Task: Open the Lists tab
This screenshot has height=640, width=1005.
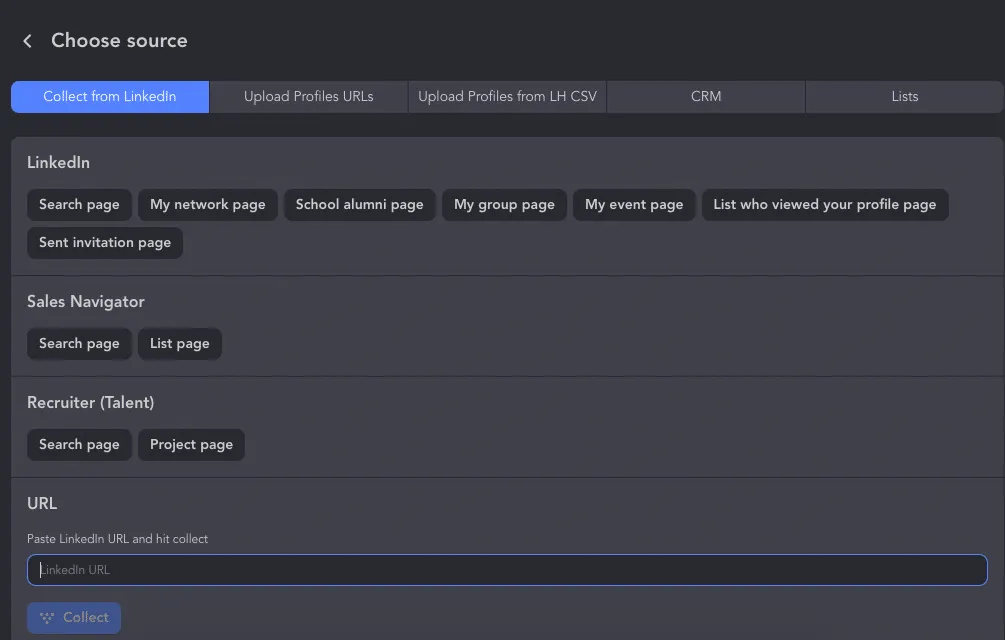Action: pyautogui.click(x=904, y=97)
